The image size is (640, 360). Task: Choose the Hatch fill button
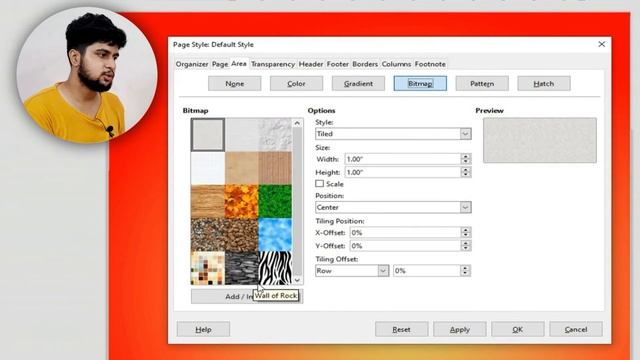(x=544, y=84)
